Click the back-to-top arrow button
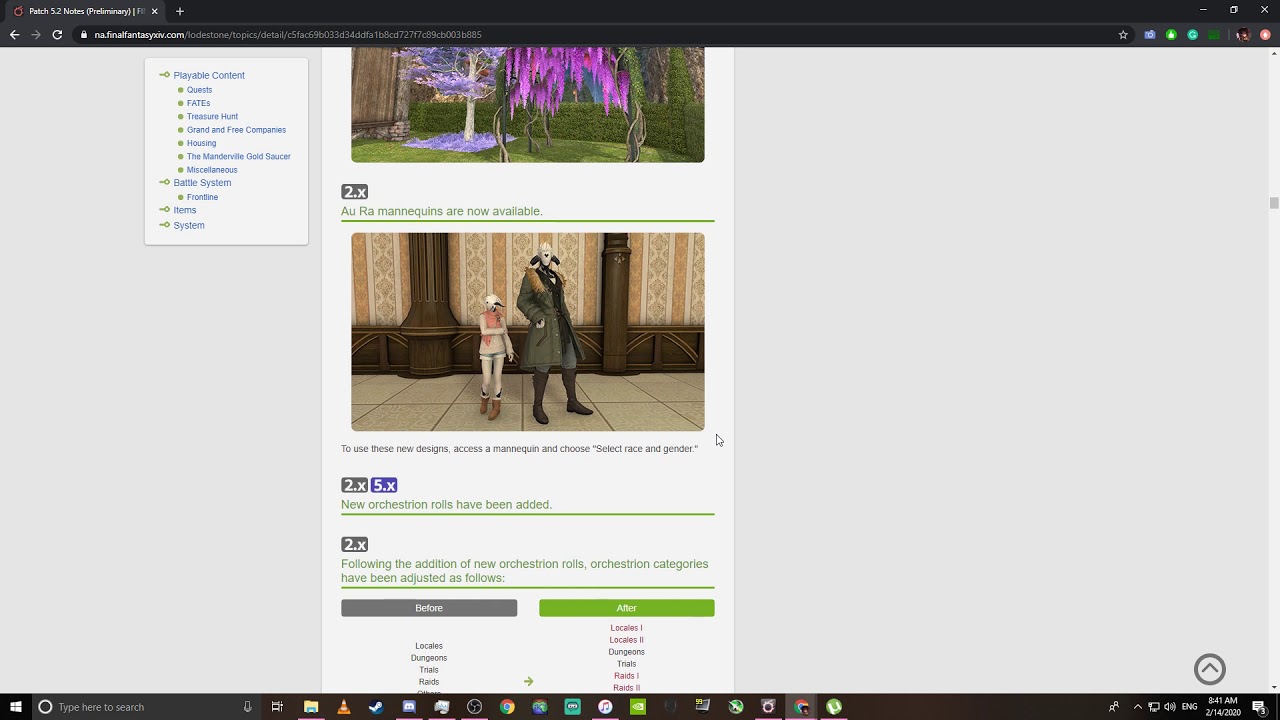Screen dimensions: 1280x720 point(1210,669)
